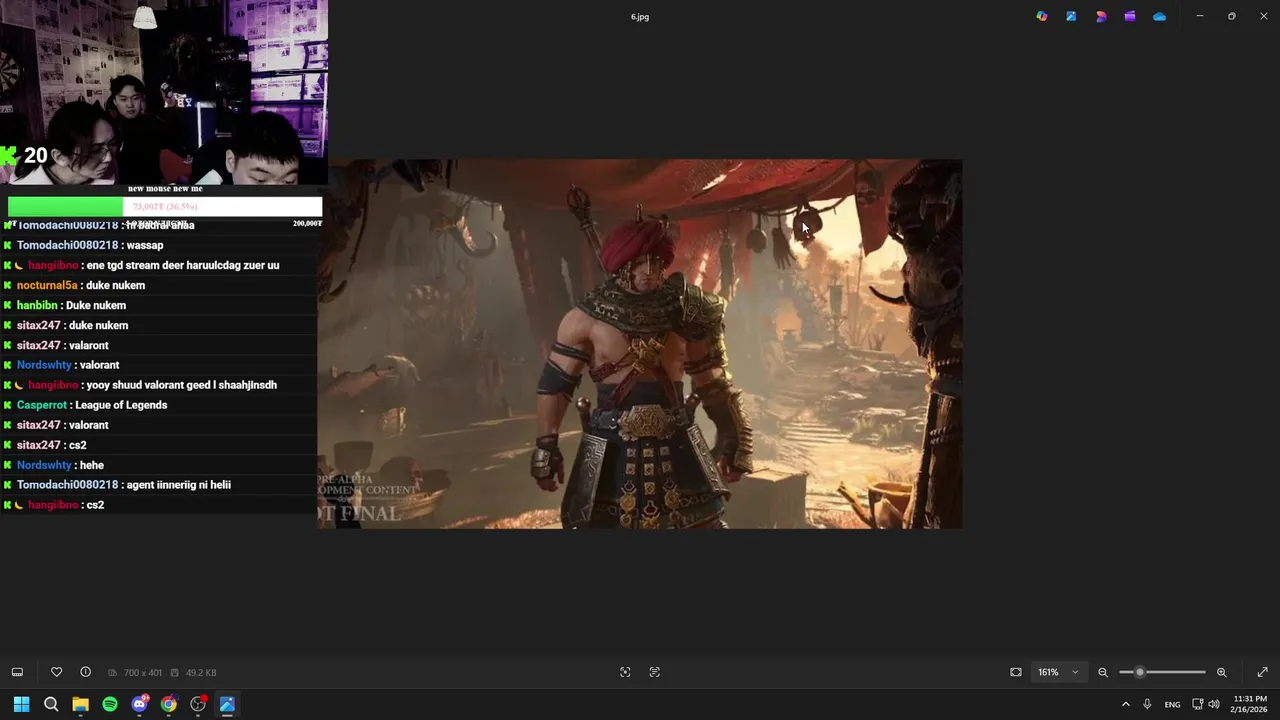Viewport: 1280px width, 720px height.
Task: Toggle the filmstrip icon in the Photos bottom bar
Action: coord(17,672)
